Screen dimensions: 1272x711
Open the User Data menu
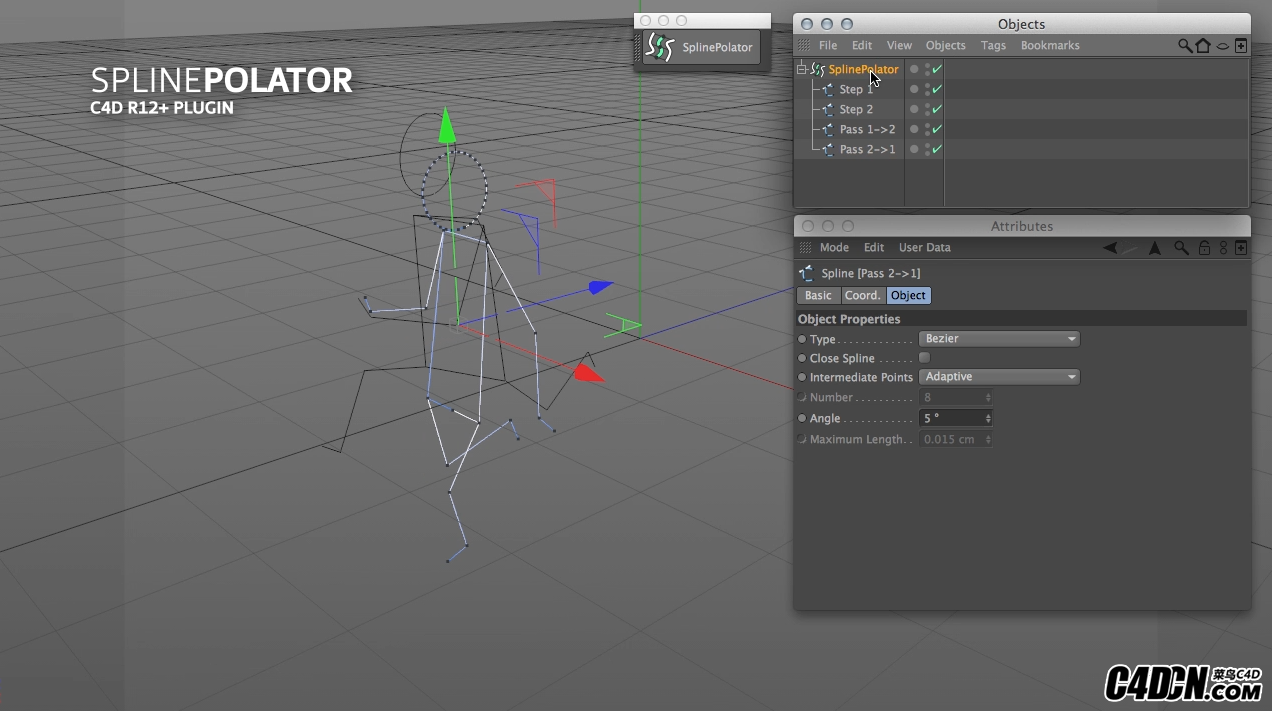[x=924, y=248]
